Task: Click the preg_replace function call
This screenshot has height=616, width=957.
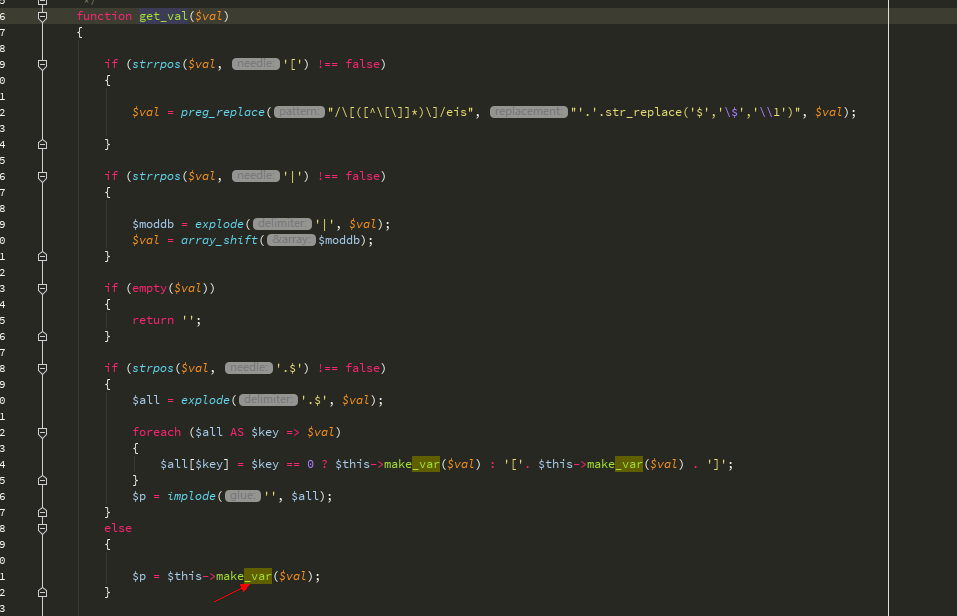Action: click(222, 112)
